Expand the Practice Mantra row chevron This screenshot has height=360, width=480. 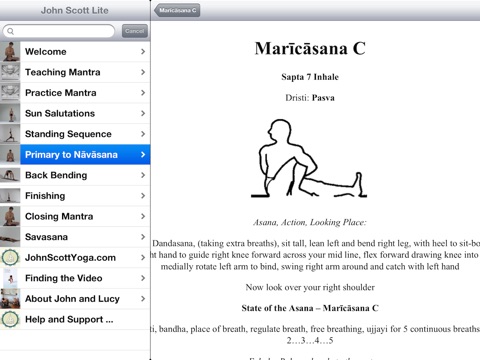143,93
